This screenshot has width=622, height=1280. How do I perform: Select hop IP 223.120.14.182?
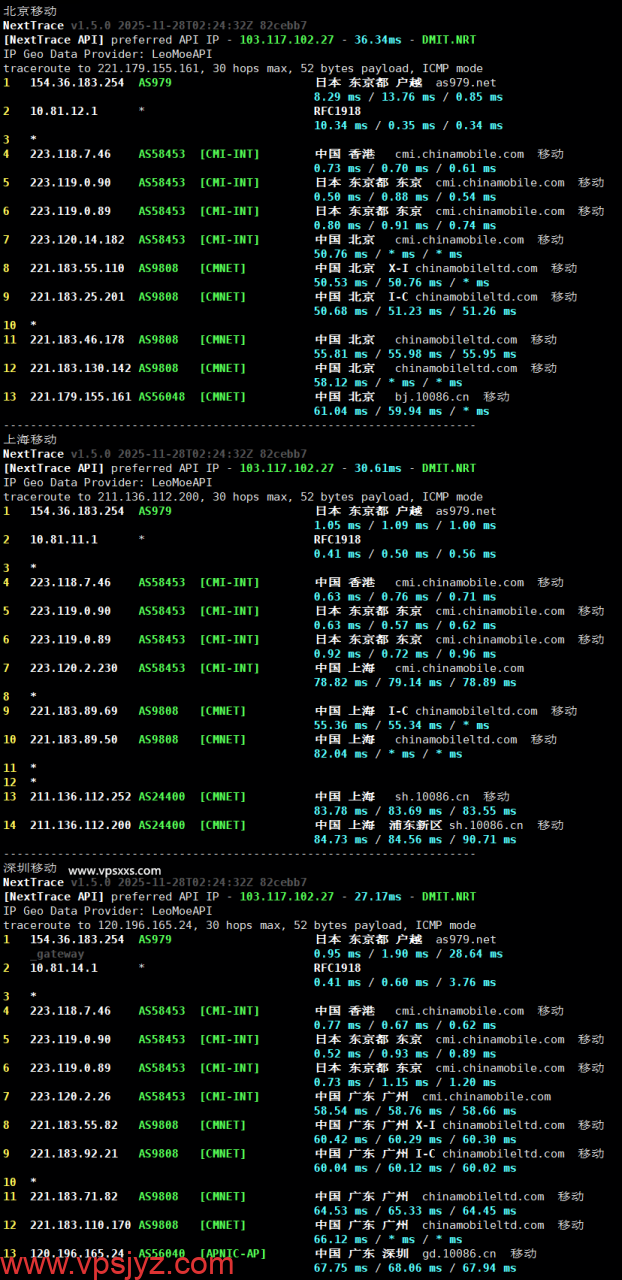[77, 240]
